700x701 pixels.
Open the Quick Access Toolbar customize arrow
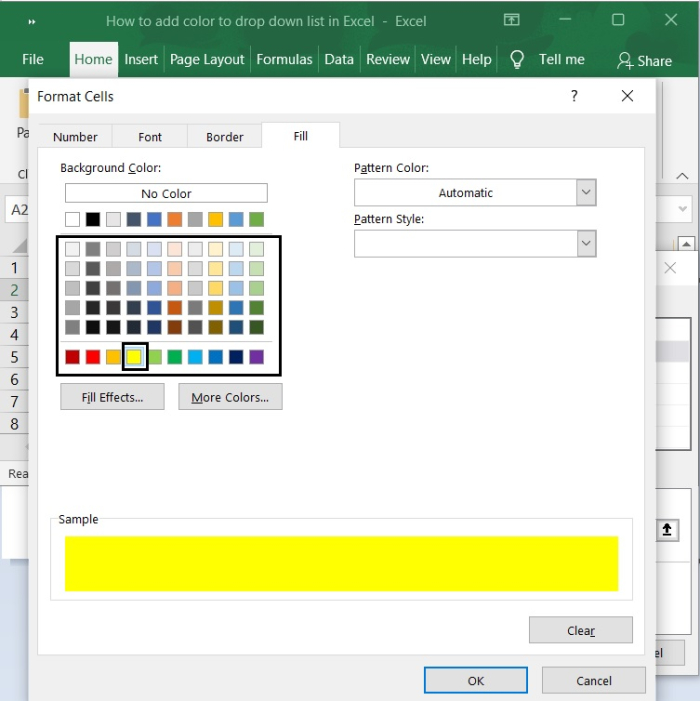pyautogui.click(x=32, y=21)
